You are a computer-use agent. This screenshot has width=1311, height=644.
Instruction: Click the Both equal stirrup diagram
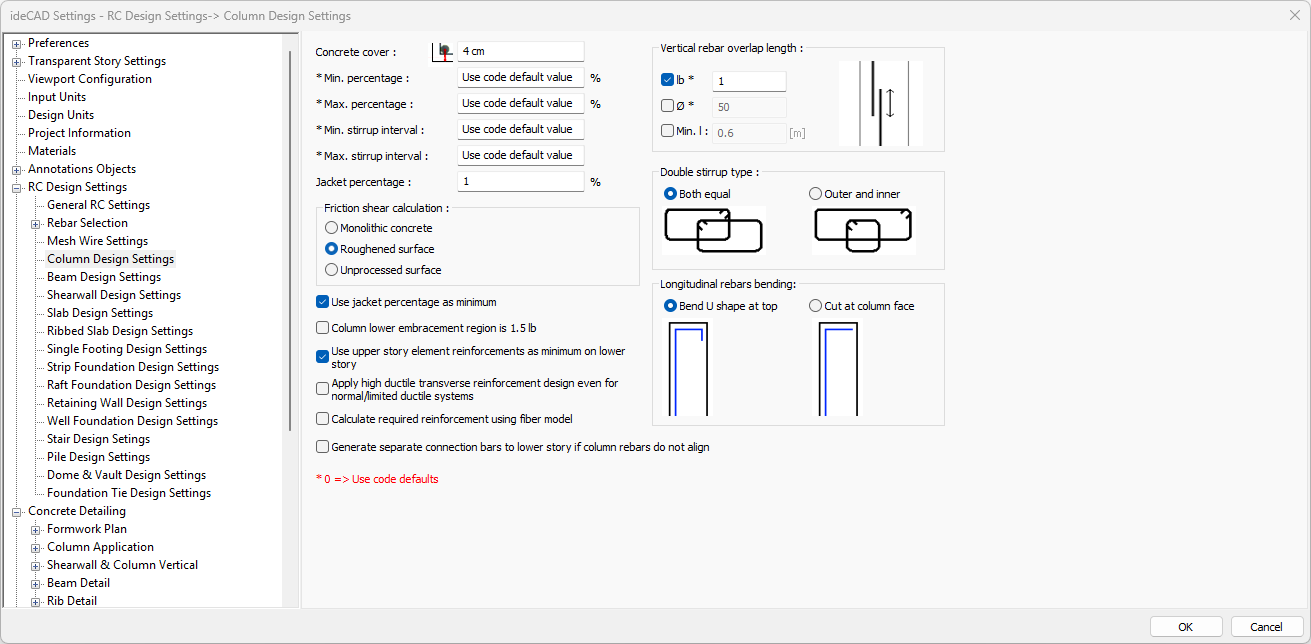coord(713,230)
